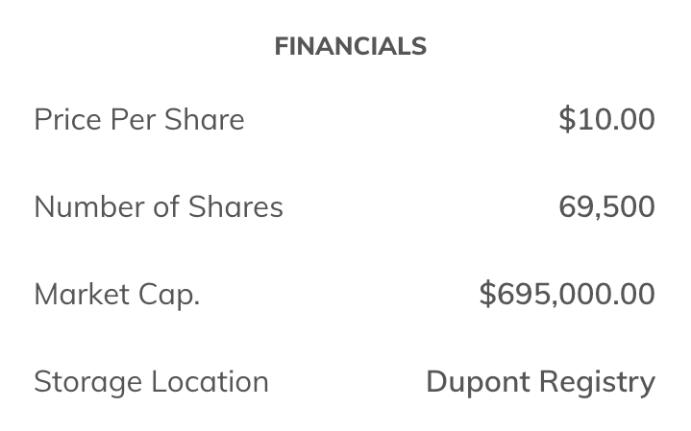Click the word "Price" in the first row

pos(67,120)
